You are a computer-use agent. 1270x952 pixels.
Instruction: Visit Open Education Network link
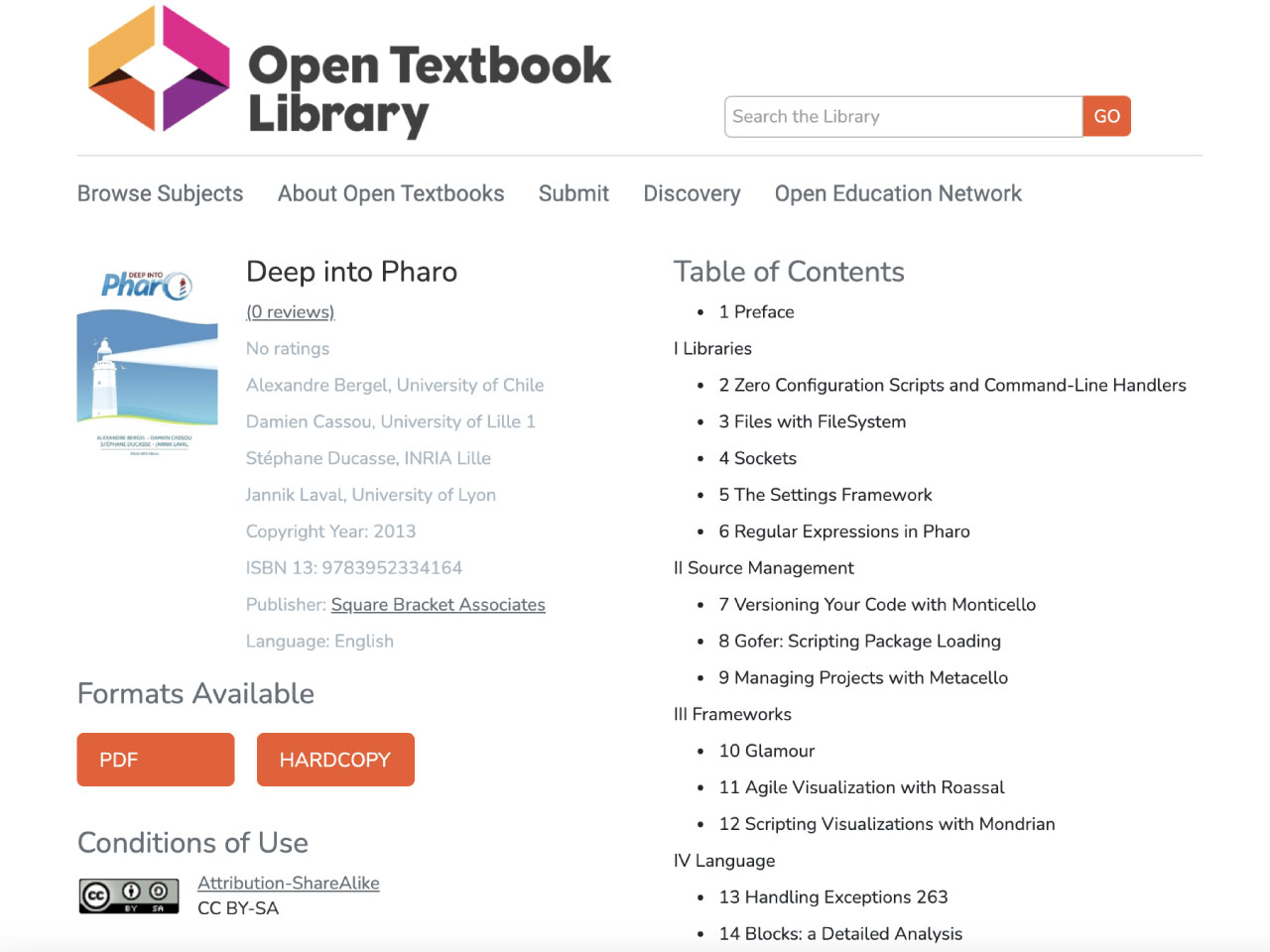[x=898, y=193]
